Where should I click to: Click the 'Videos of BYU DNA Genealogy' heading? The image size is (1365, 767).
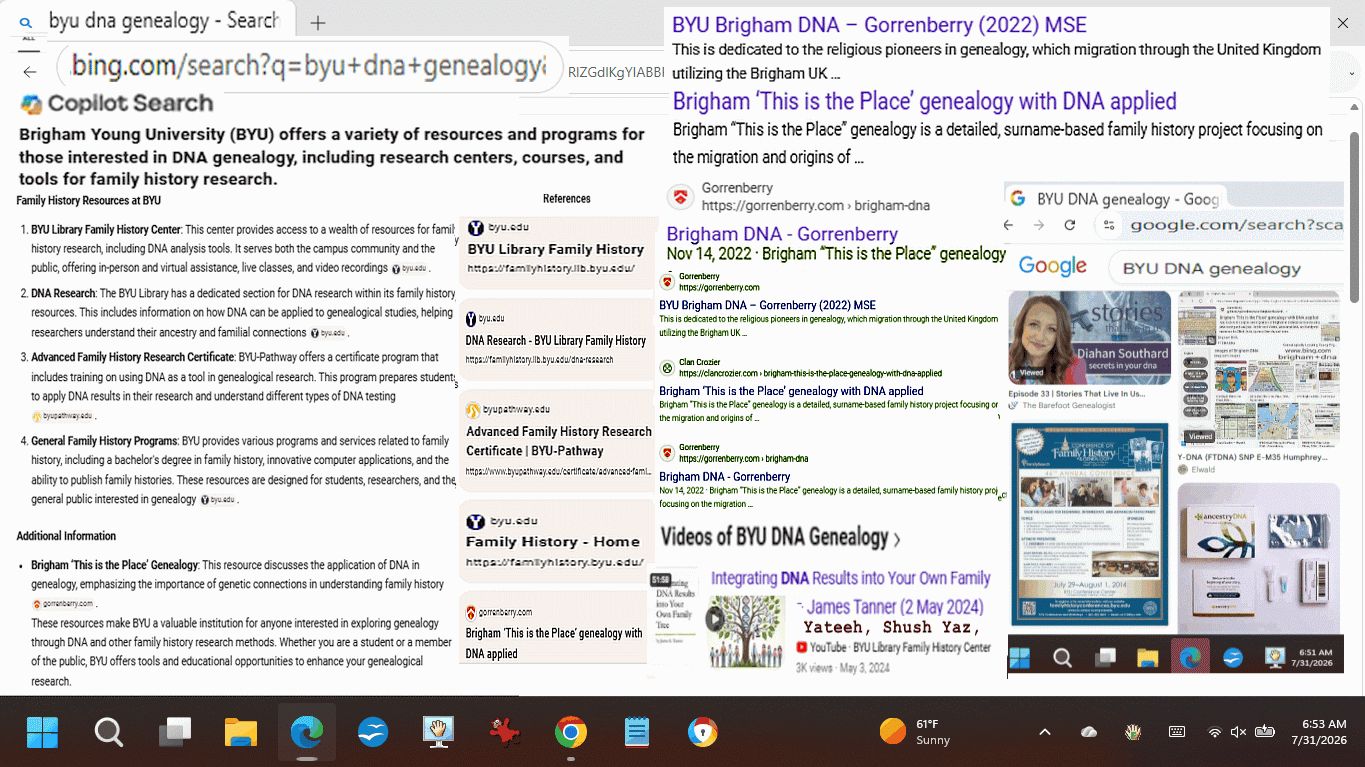click(x=774, y=538)
